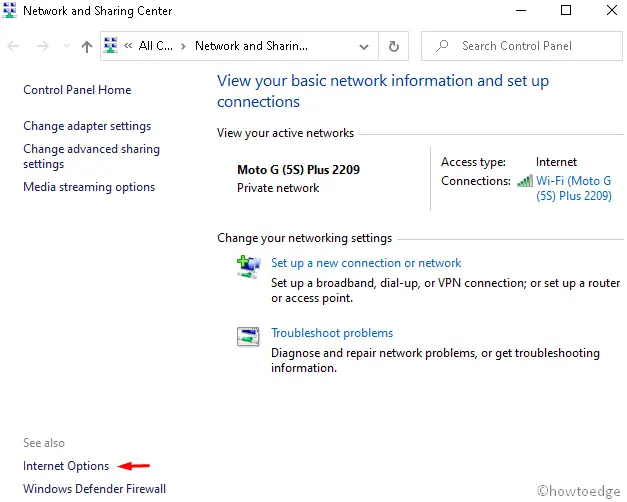Minimize the Network and Sharing Center window

(521, 10)
